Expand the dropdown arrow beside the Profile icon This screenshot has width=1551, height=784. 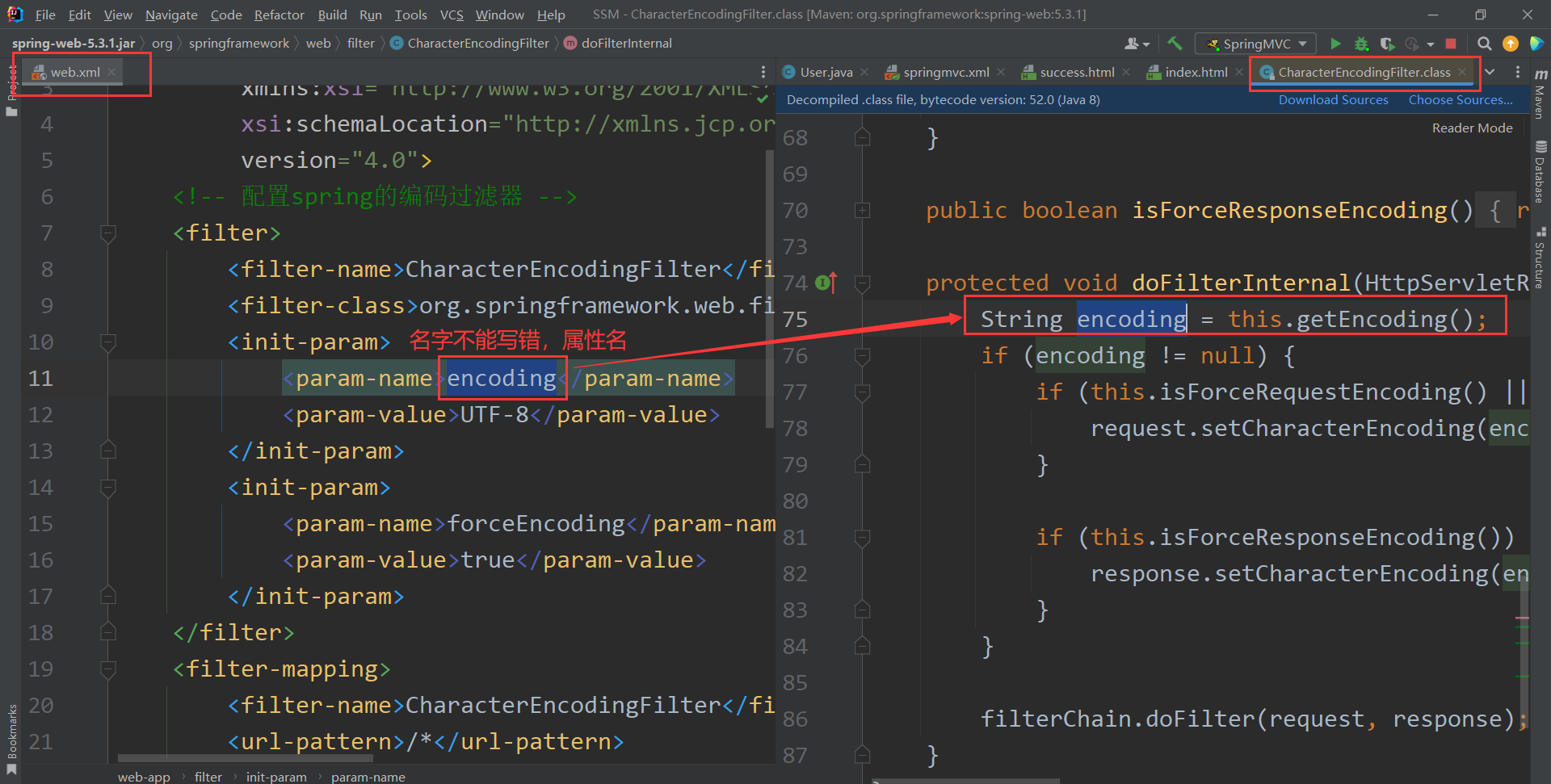click(1431, 44)
